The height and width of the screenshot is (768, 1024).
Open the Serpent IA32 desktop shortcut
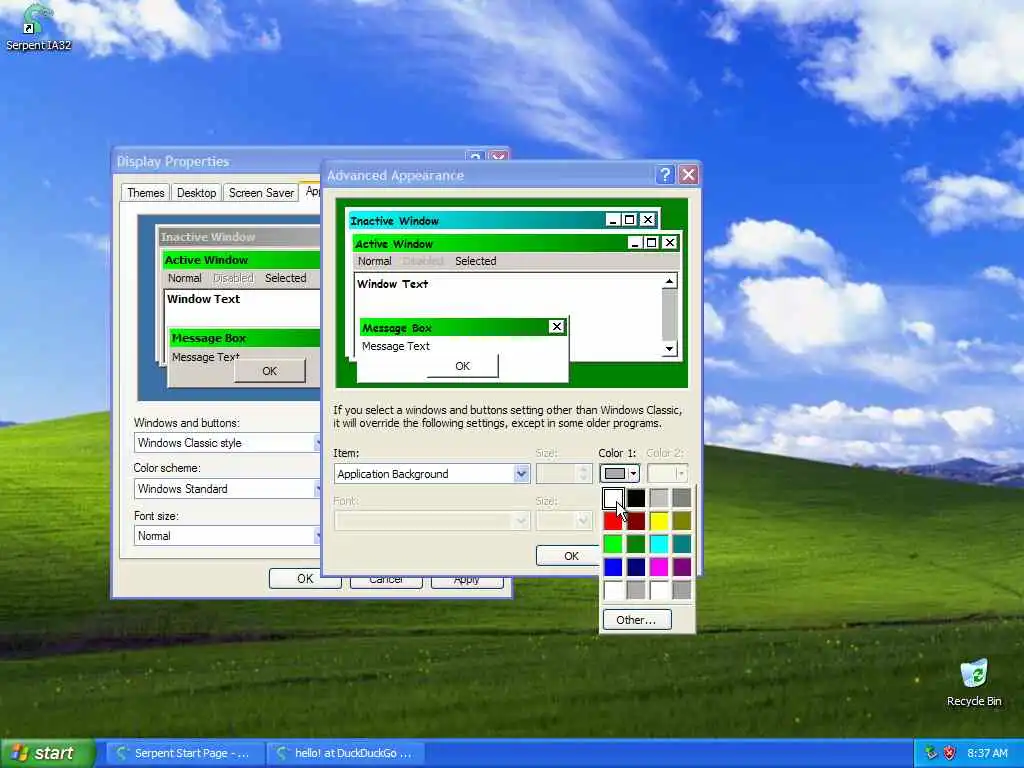(37, 27)
